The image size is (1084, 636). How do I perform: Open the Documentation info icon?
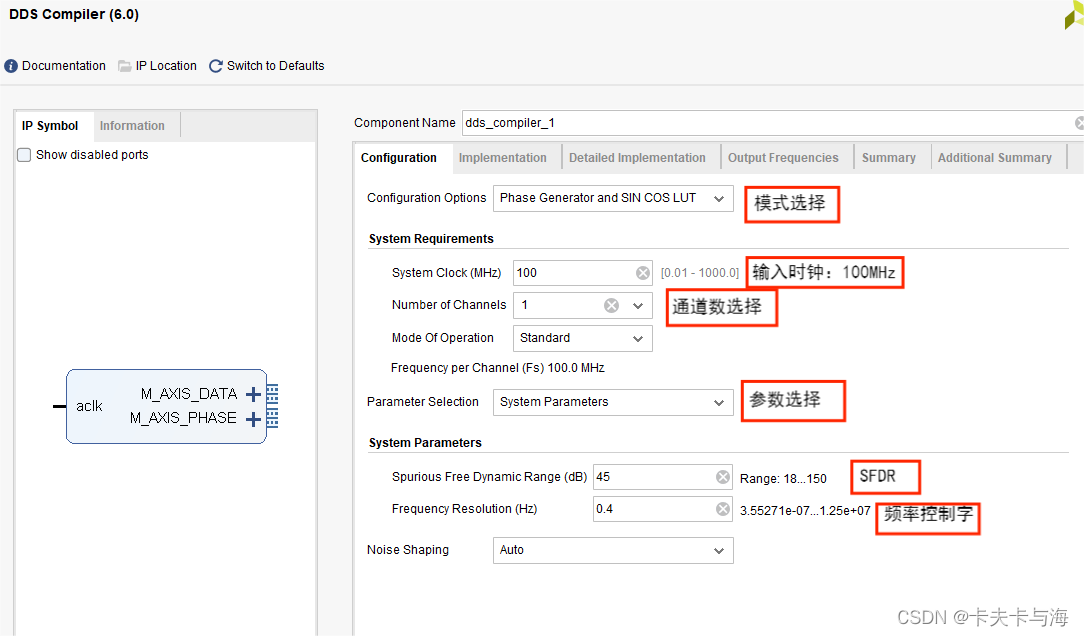(x=11, y=66)
